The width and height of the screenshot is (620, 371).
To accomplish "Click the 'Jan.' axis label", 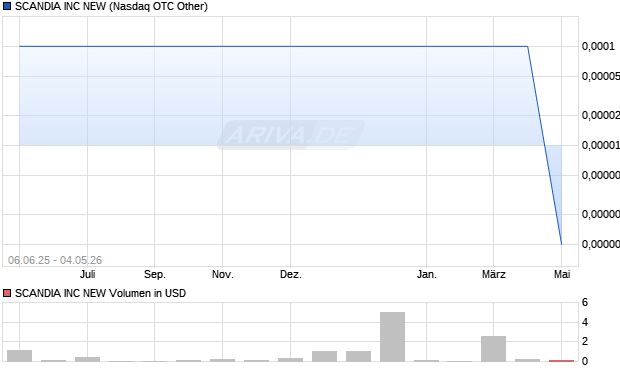I will pos(427,274).
